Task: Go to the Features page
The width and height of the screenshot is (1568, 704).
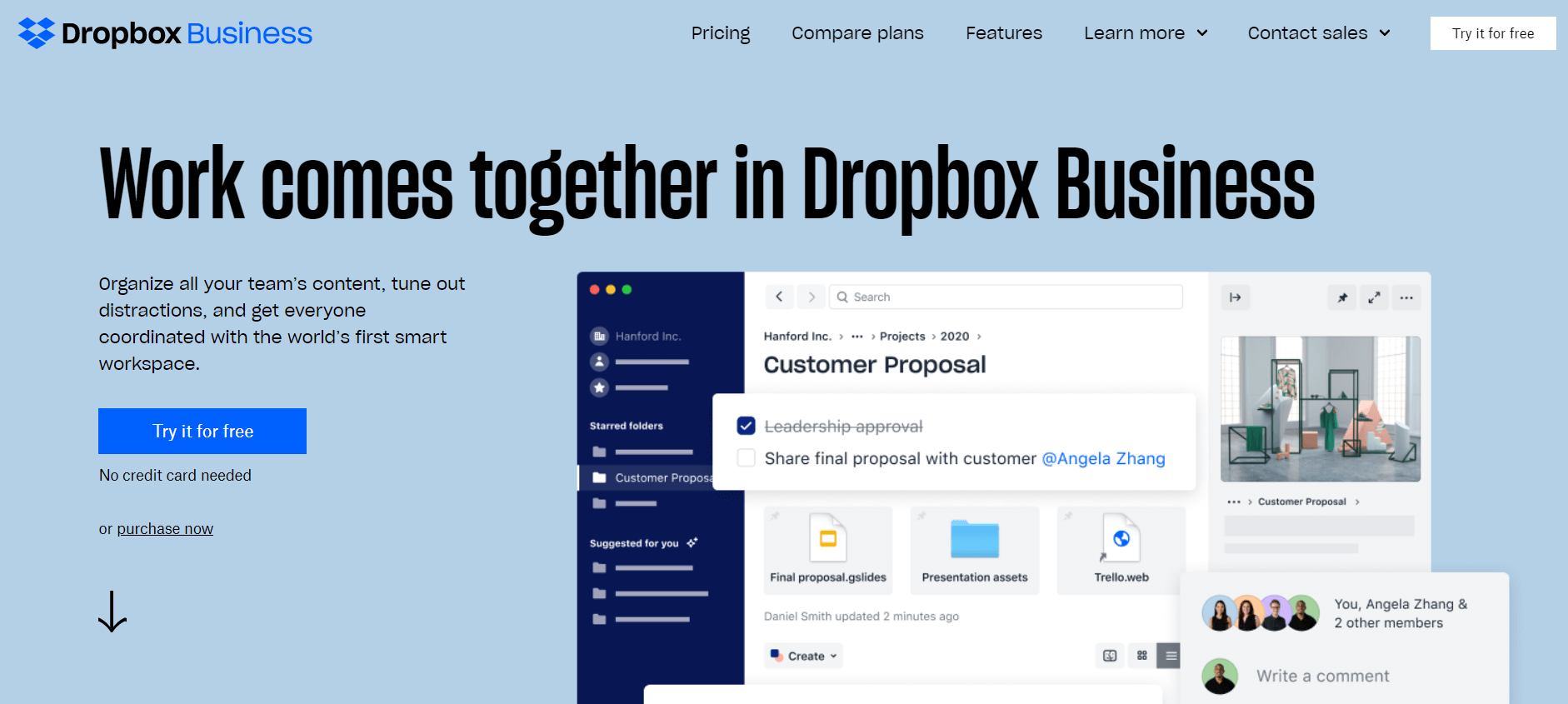Action: click(1004, 33)
